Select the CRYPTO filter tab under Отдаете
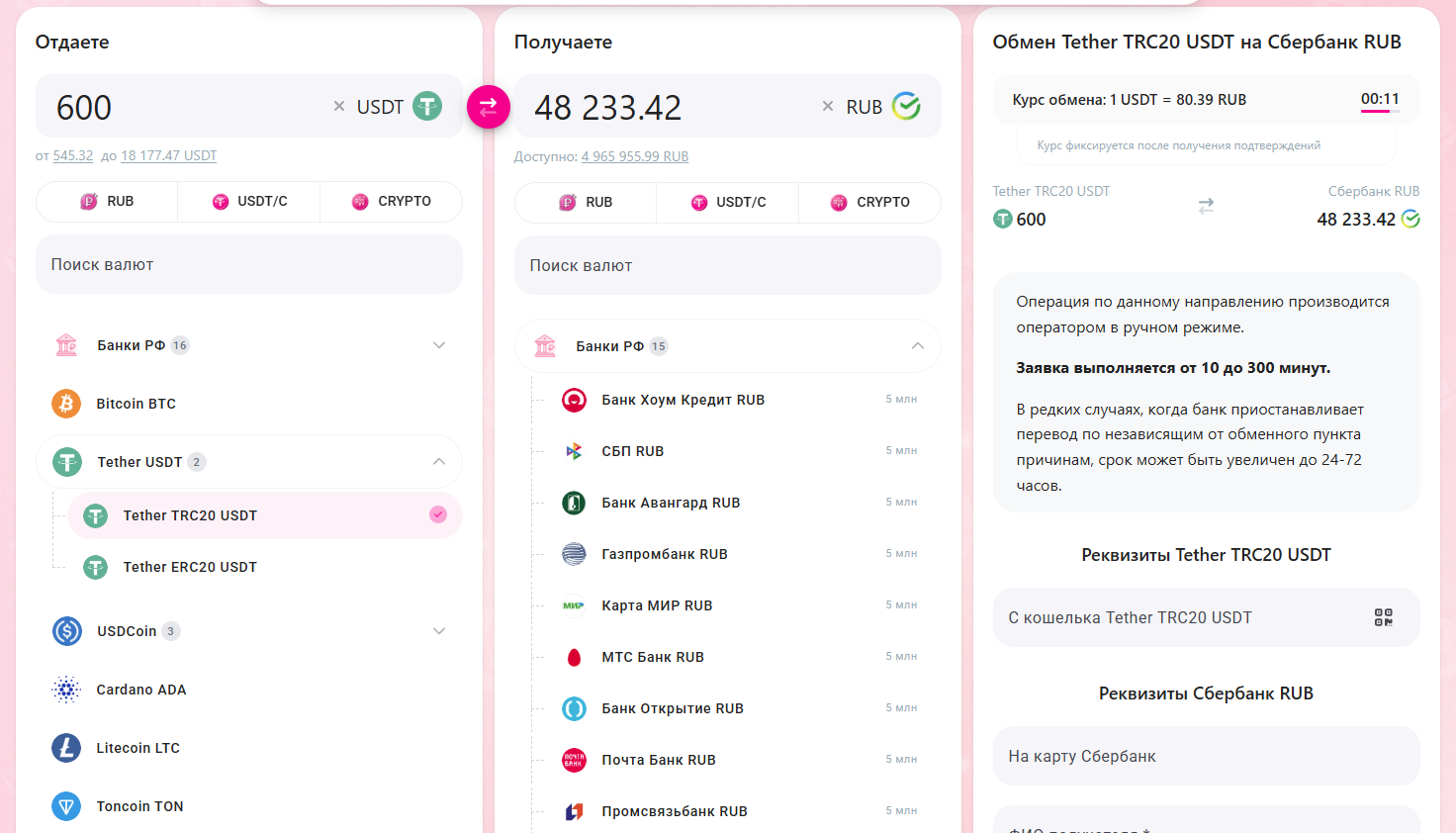The width and height of the screenshot is (1456, 833). (392, 201)
